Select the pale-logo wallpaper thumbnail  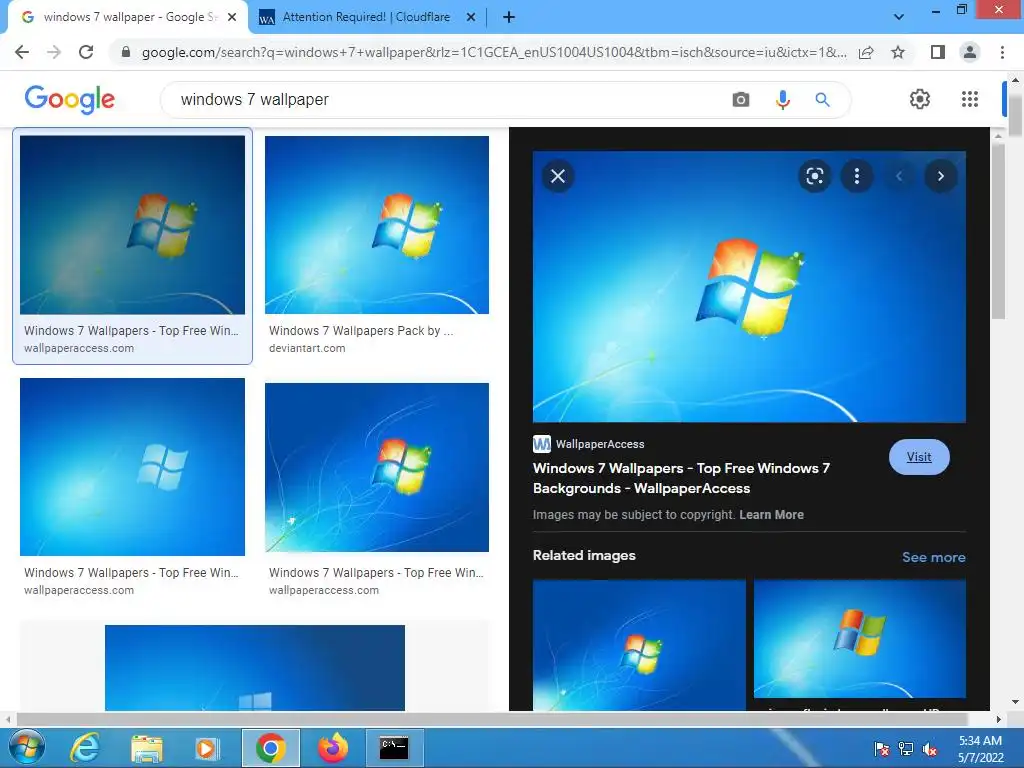133,467
